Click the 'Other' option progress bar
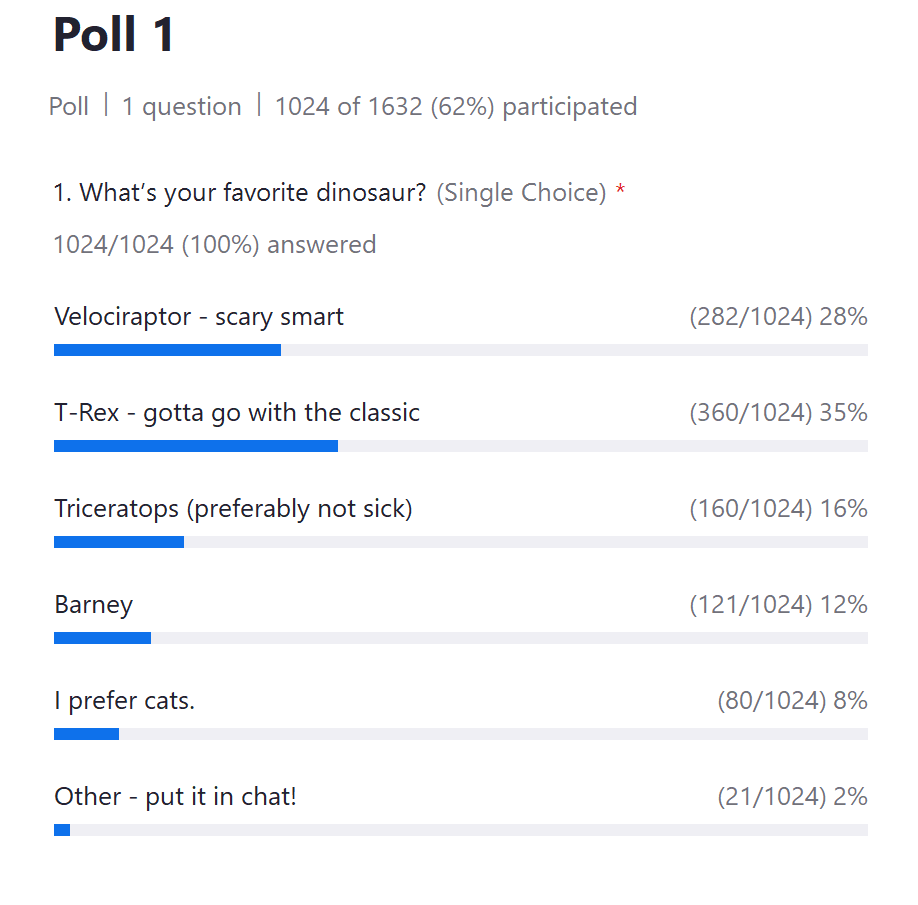918x905 pixels. (460, 830)
